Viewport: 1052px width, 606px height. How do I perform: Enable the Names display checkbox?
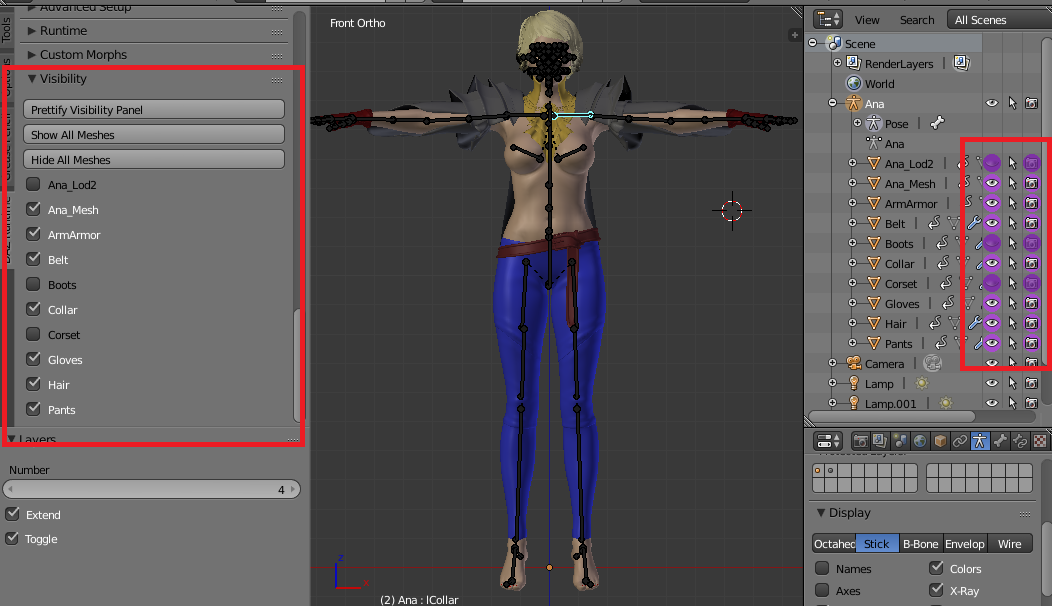(x=822, y=568)
